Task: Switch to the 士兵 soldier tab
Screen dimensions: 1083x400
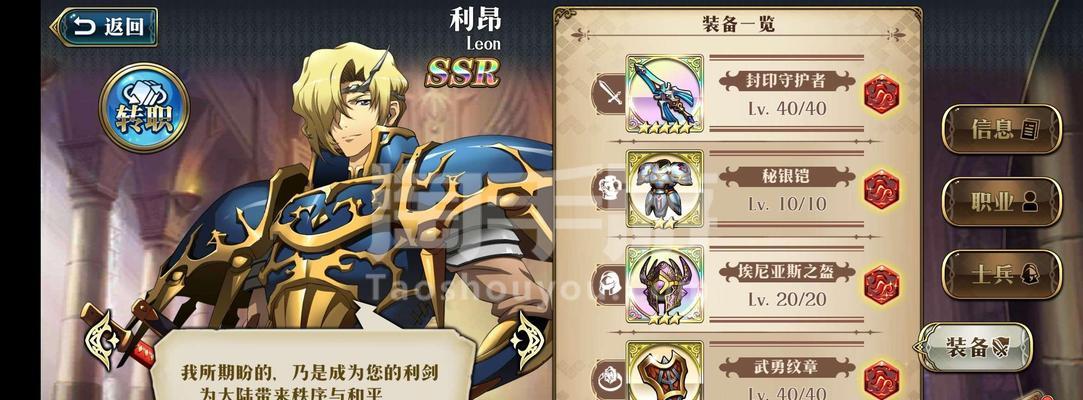Action: 1001,274
